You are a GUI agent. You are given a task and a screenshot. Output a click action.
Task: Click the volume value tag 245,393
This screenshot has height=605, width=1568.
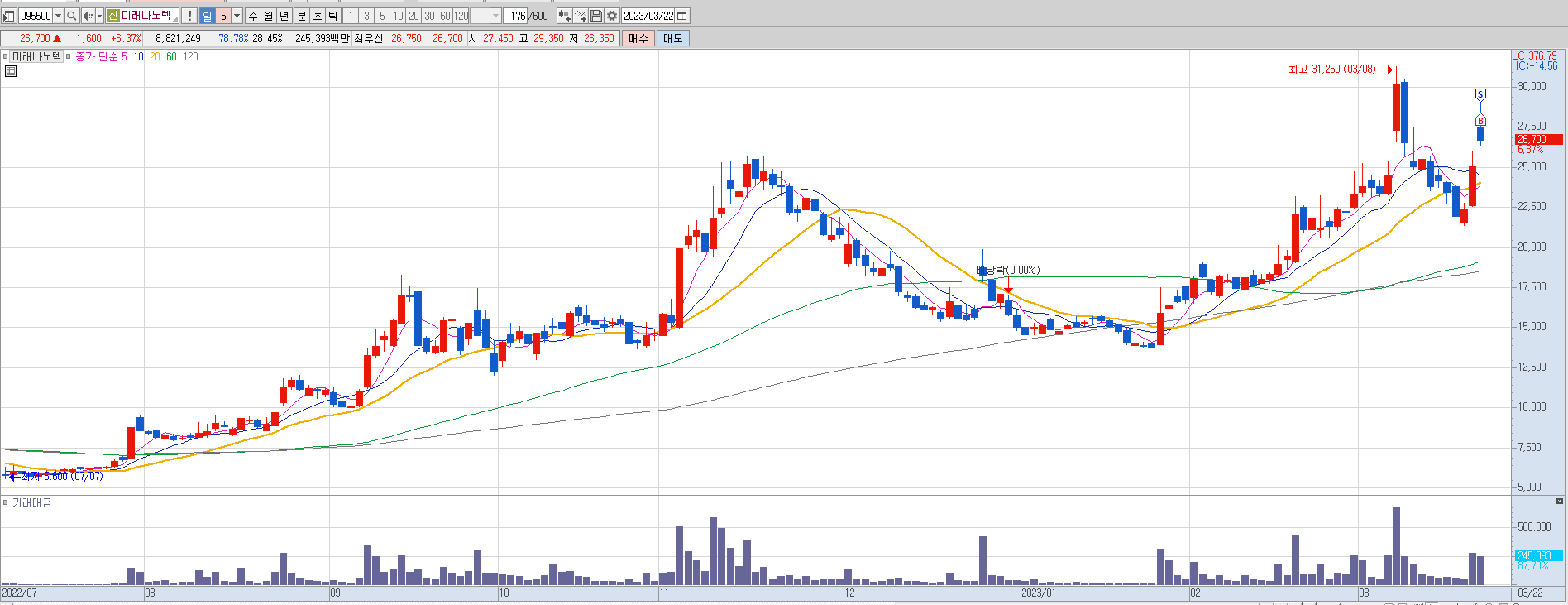pyautogui.click(x=1538, y=555)
